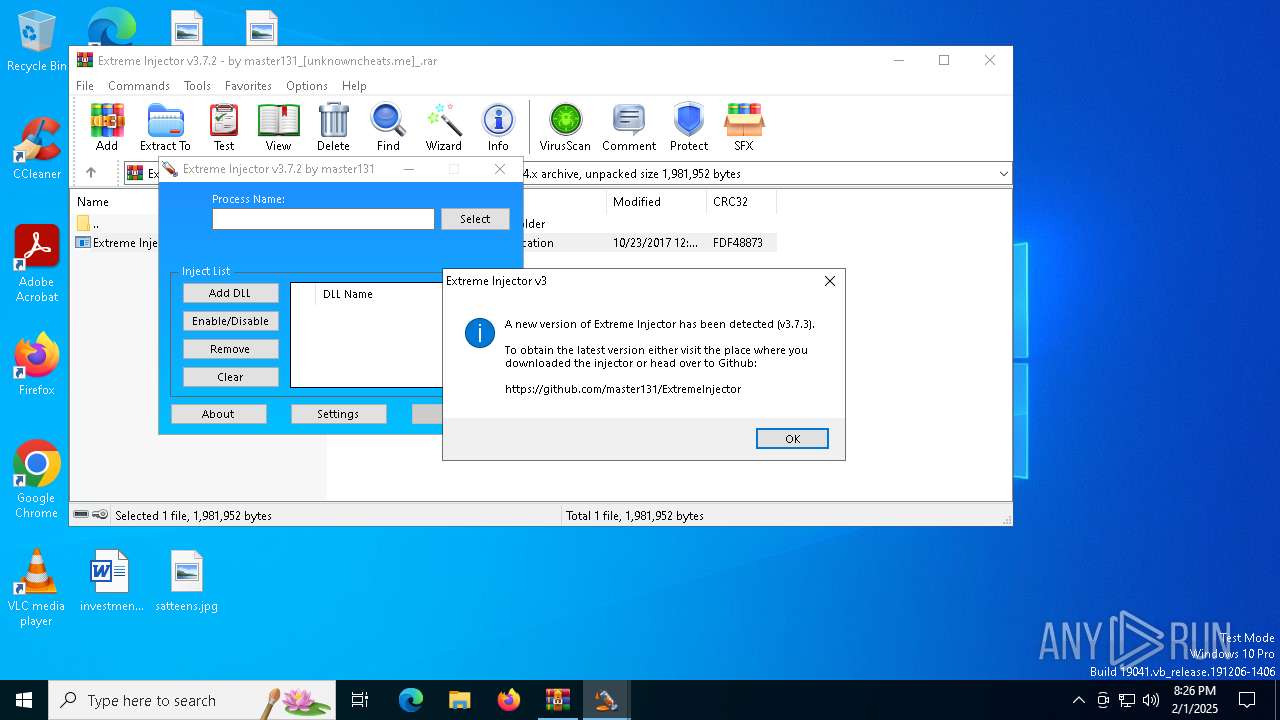Show archive Info
This screenshot has height=720, width=1280.
click(498, 127)
